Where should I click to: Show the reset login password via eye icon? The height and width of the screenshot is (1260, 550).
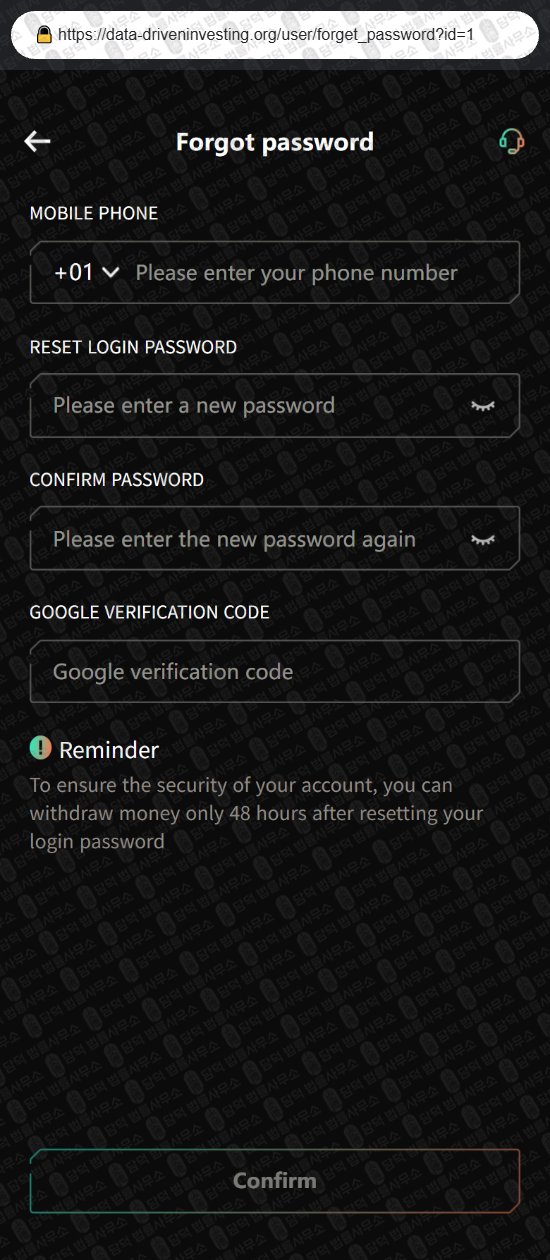[x=483, y=406]
